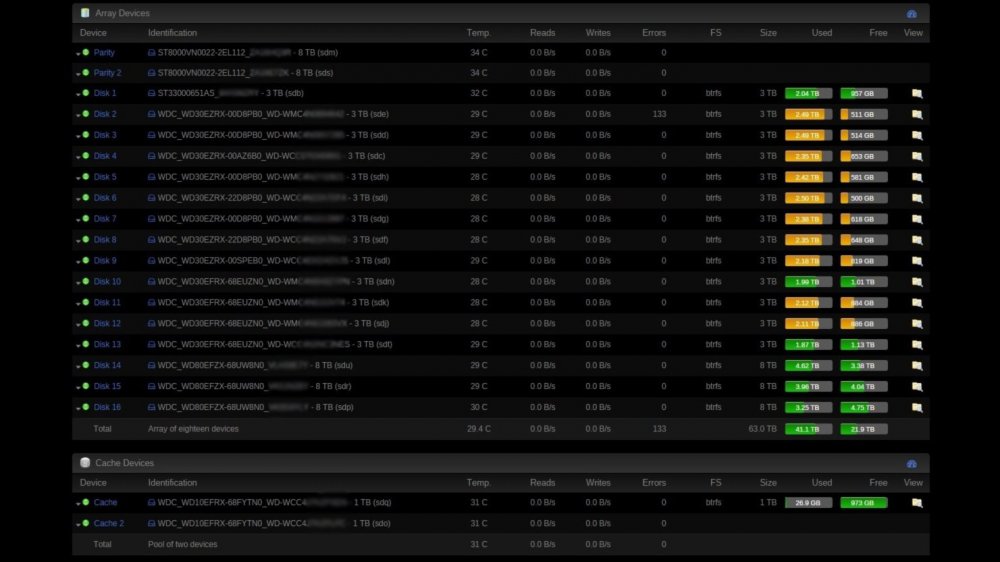1000x562 pixels.
Task: Open the dropdown arrow beside Disk 3
Action: [x=78, y=137]
